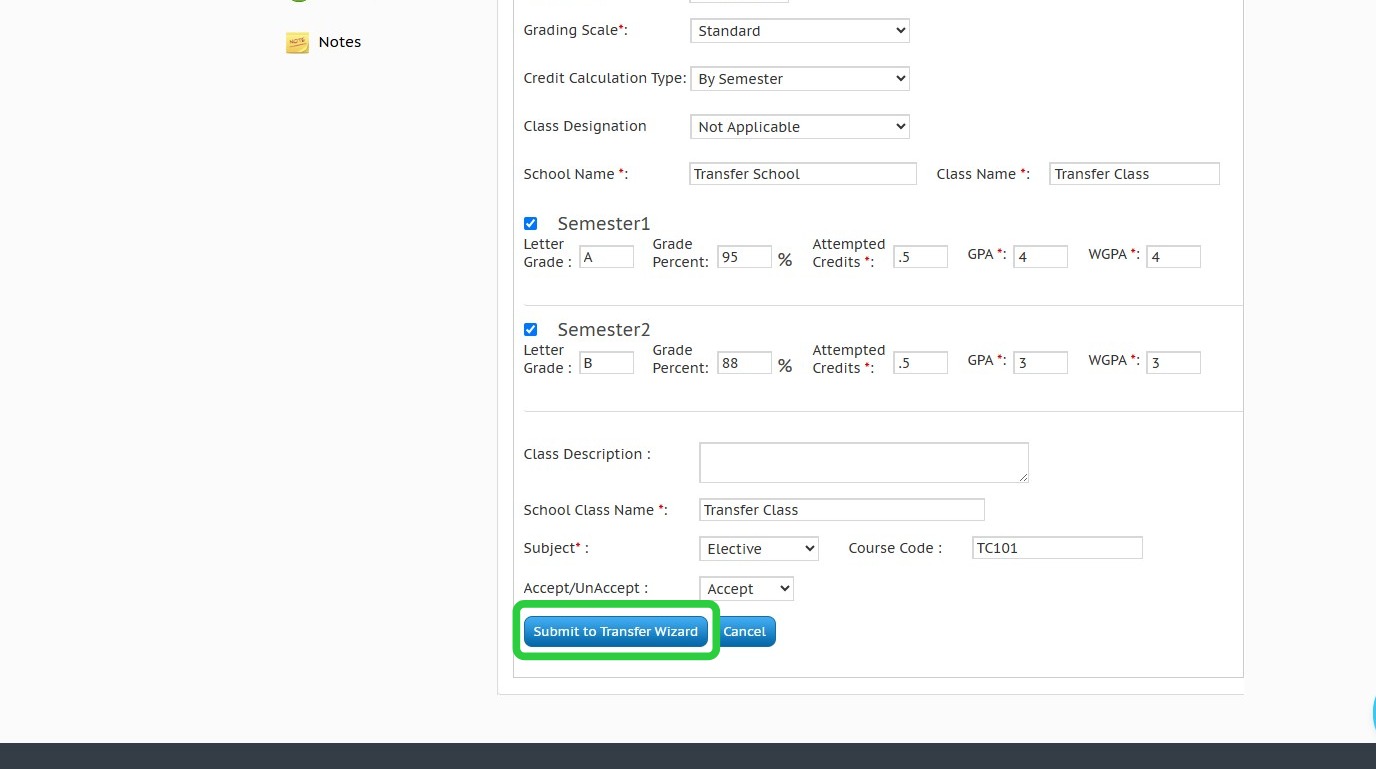Click Semester2 GPA field

click(1040, 363)
